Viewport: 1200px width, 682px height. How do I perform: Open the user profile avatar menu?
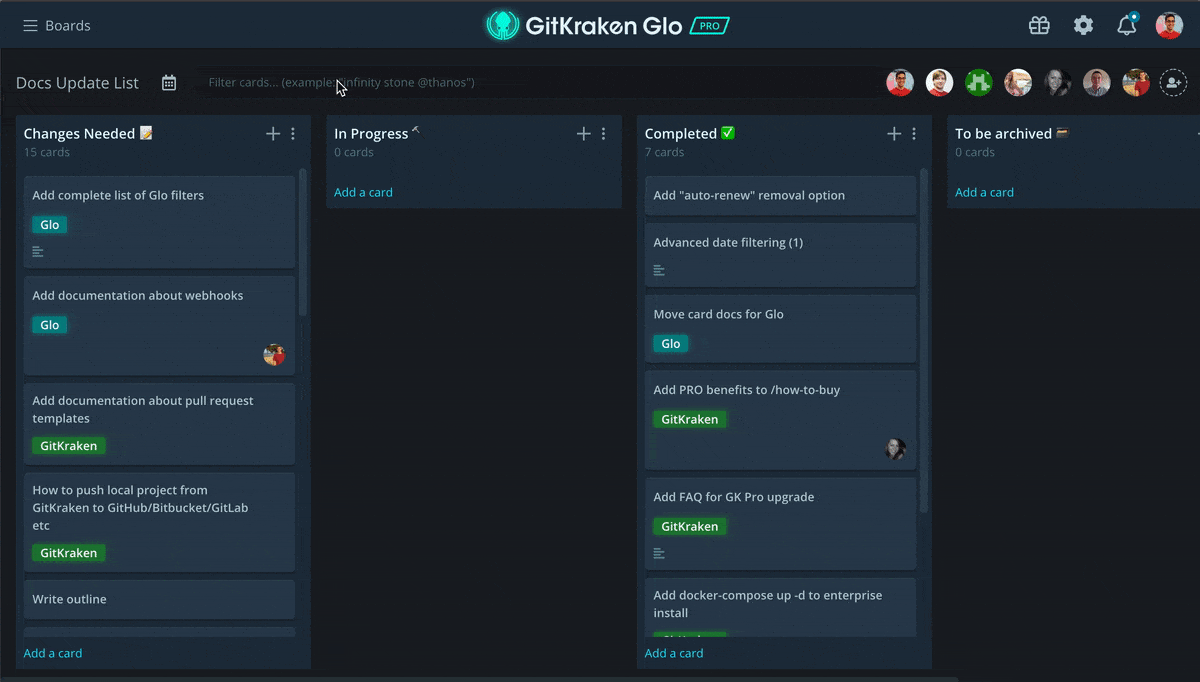(x=1169, y=26)
